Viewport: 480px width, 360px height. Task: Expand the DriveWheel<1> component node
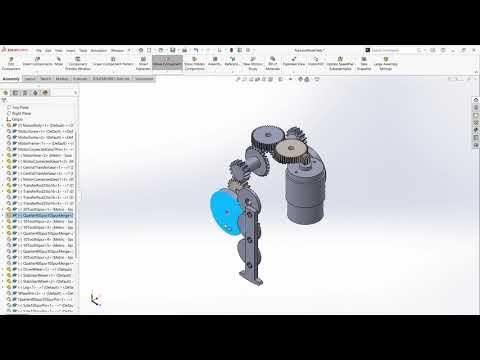3,269
